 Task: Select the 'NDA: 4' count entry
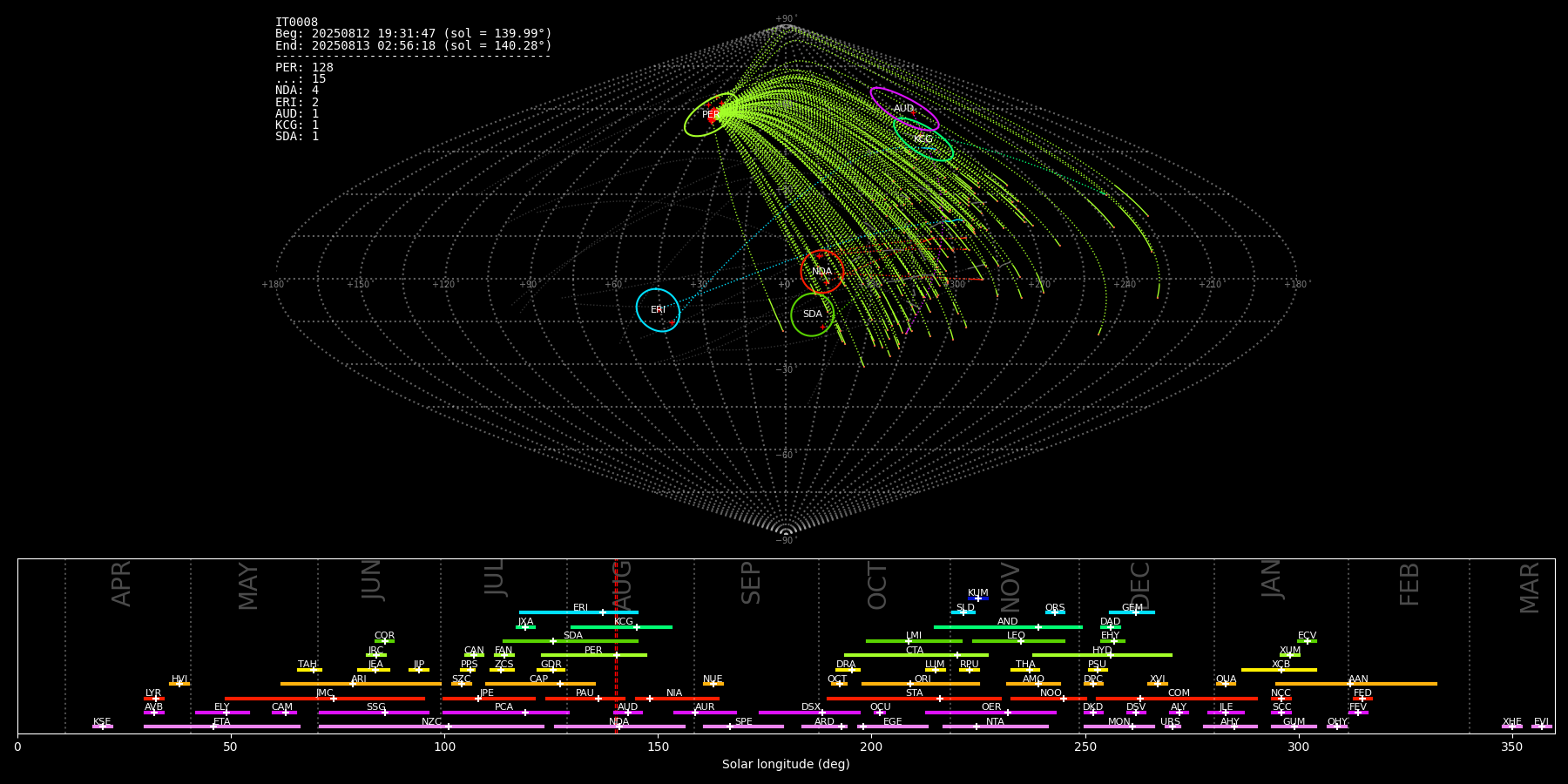click(x=297, y=91)
